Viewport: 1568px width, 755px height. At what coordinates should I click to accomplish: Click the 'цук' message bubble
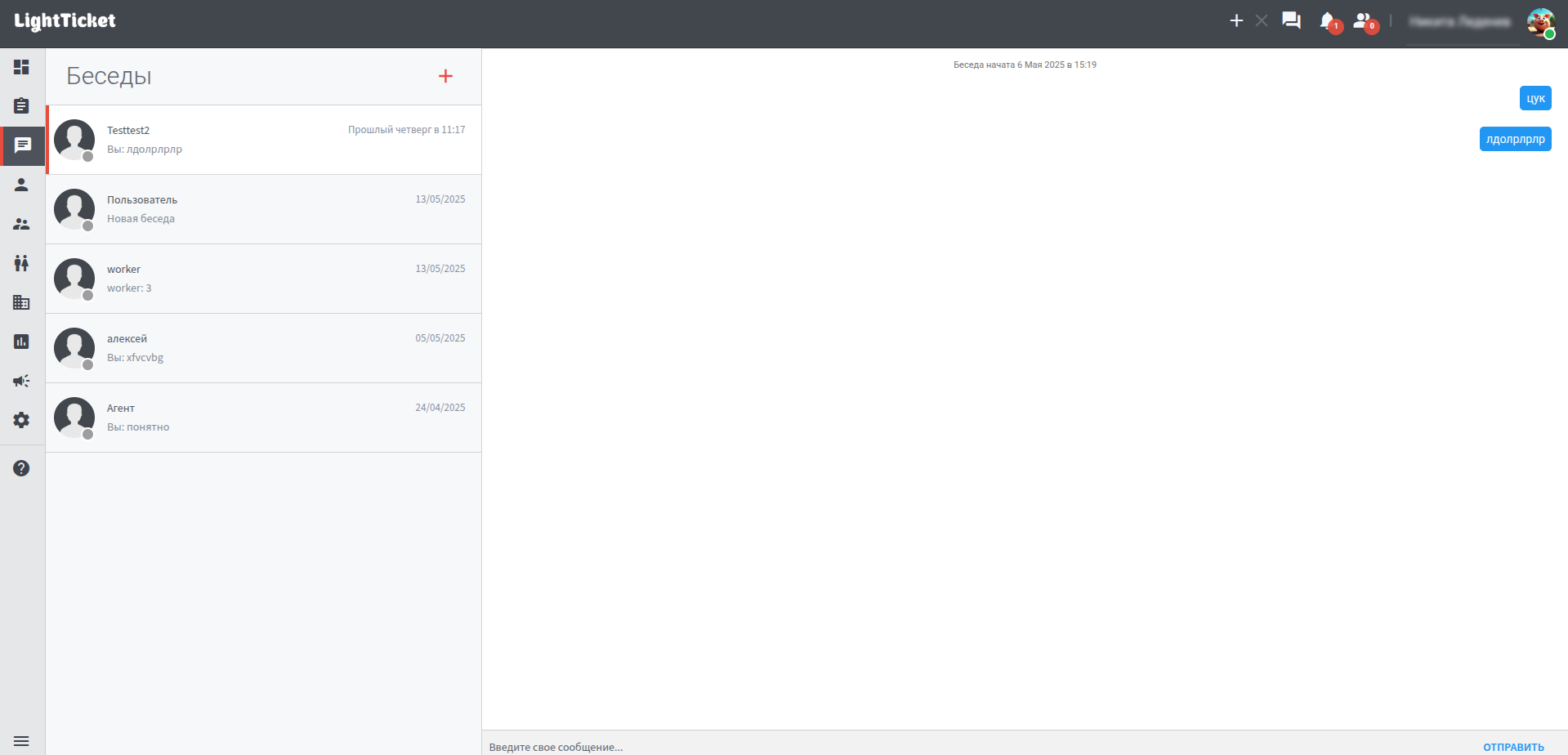(x=1535, y=98)
